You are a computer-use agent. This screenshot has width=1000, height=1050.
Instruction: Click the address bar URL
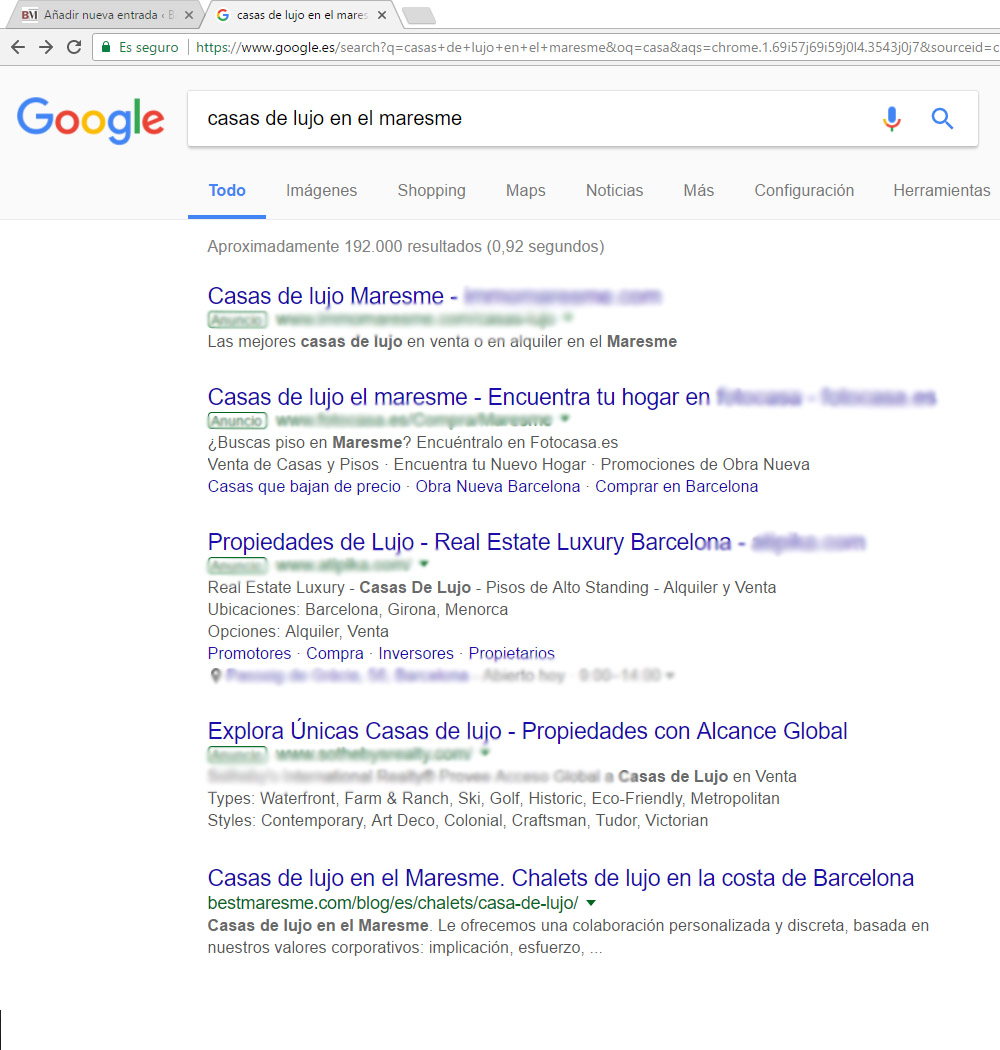[x=596, y=47]
